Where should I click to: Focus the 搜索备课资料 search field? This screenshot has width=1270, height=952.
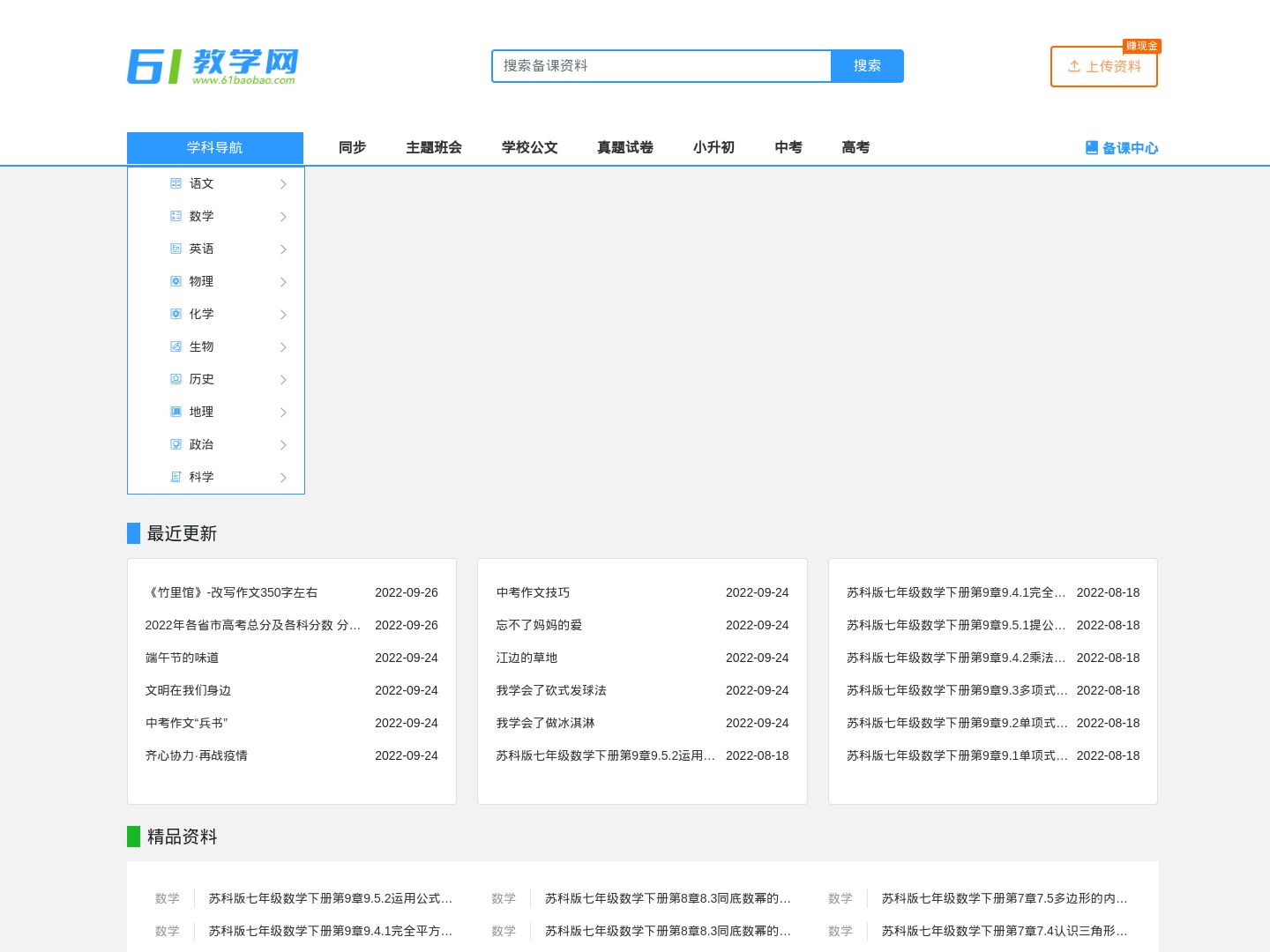point(661,66)
